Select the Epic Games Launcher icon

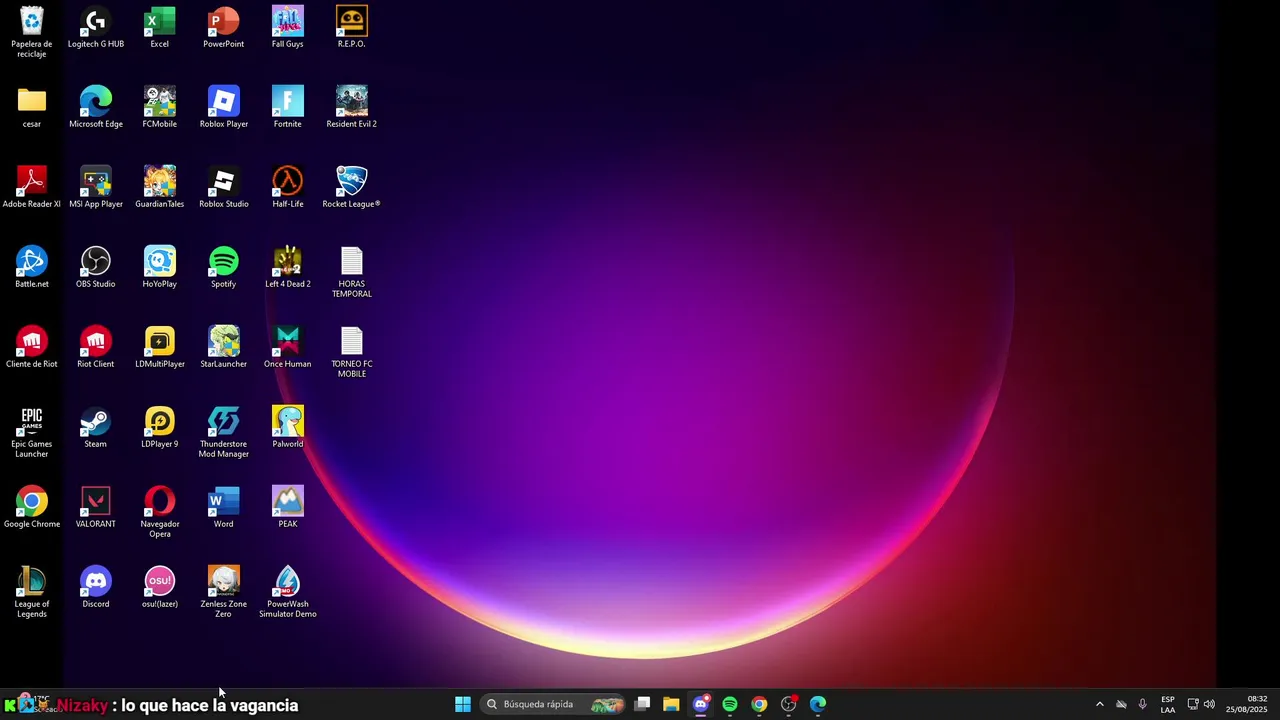[32, 432]
